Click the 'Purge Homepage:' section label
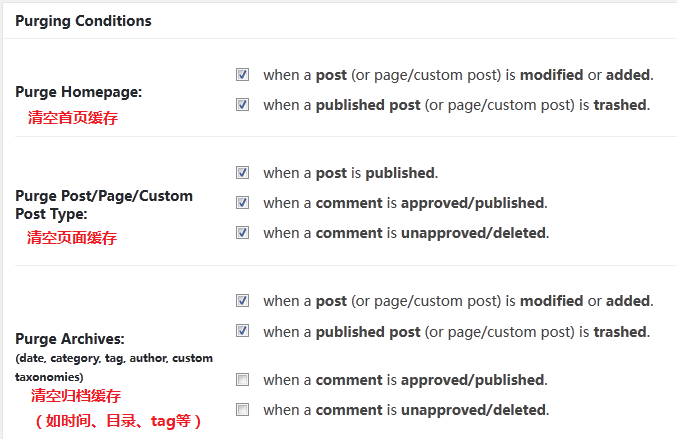 pyautogui.click(x=79, y=92)
